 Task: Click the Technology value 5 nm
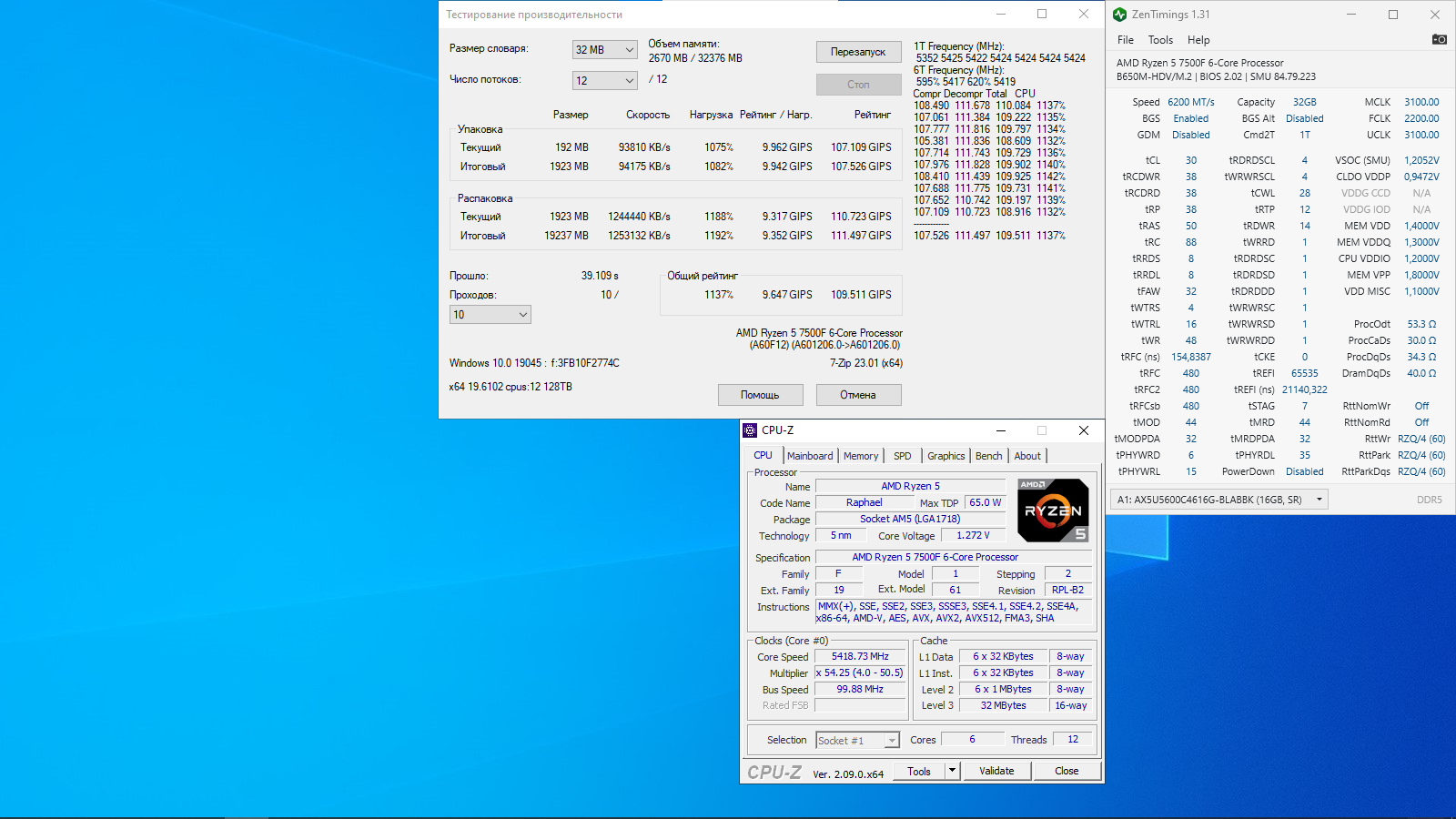[x=840, y=535]
